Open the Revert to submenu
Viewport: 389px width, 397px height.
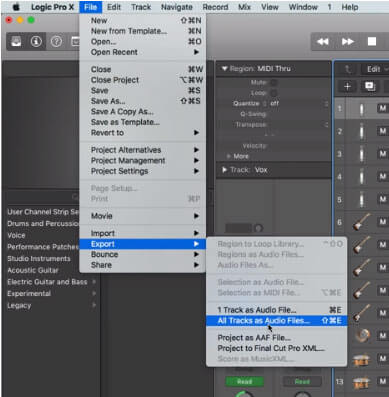pyautogui.click(x=143, y=133)
